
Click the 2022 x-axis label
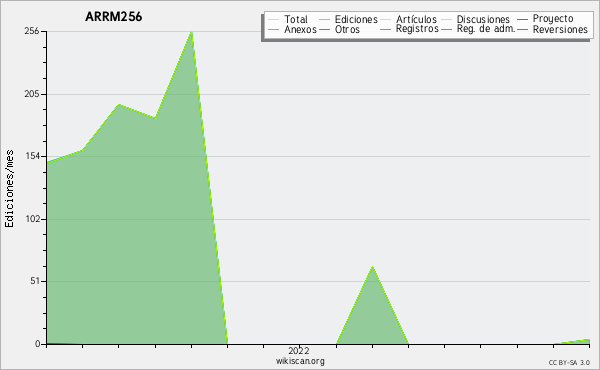pos(298,350)
